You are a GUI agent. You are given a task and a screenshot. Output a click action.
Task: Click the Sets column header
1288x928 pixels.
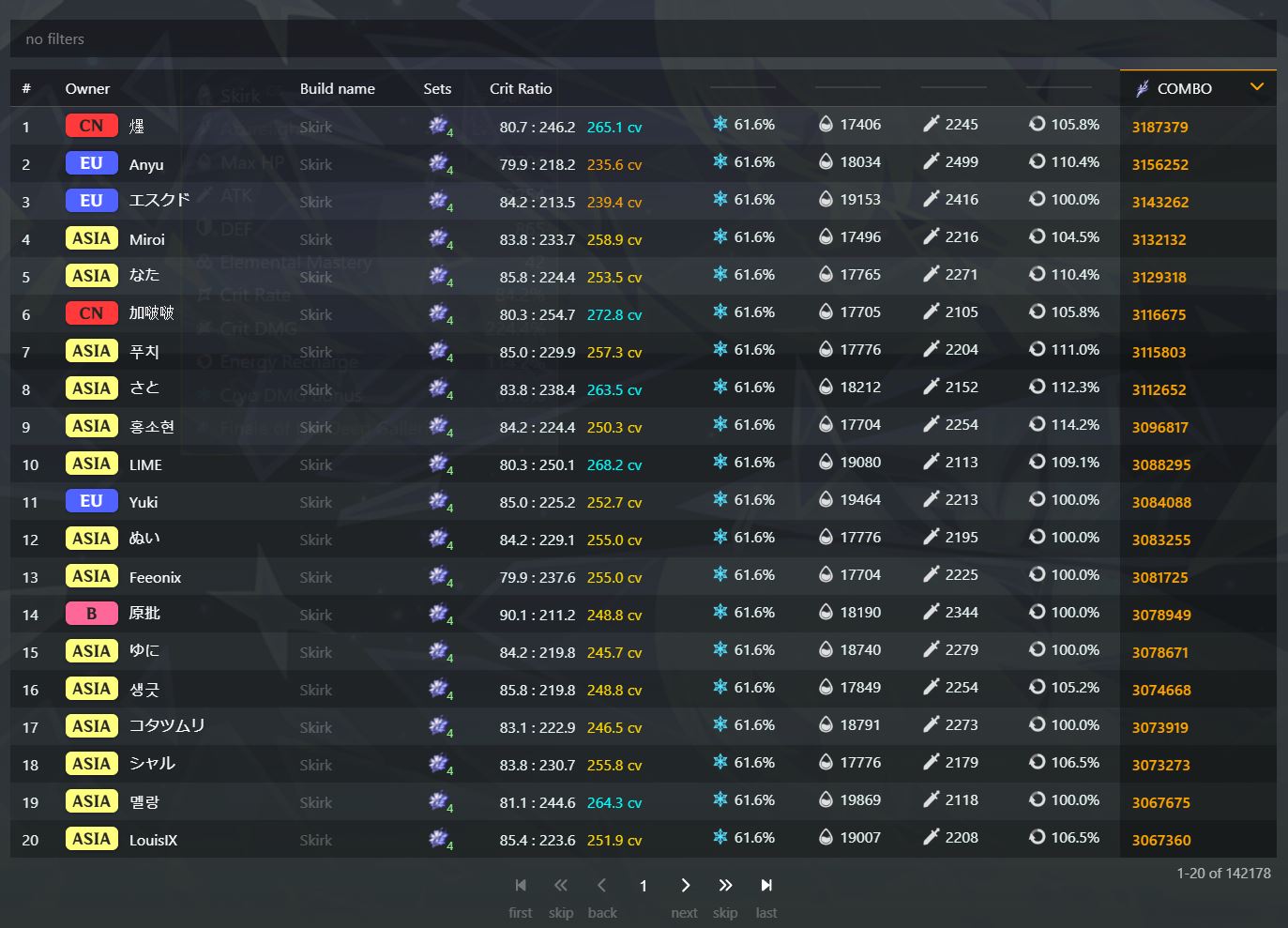pos(437,88)
